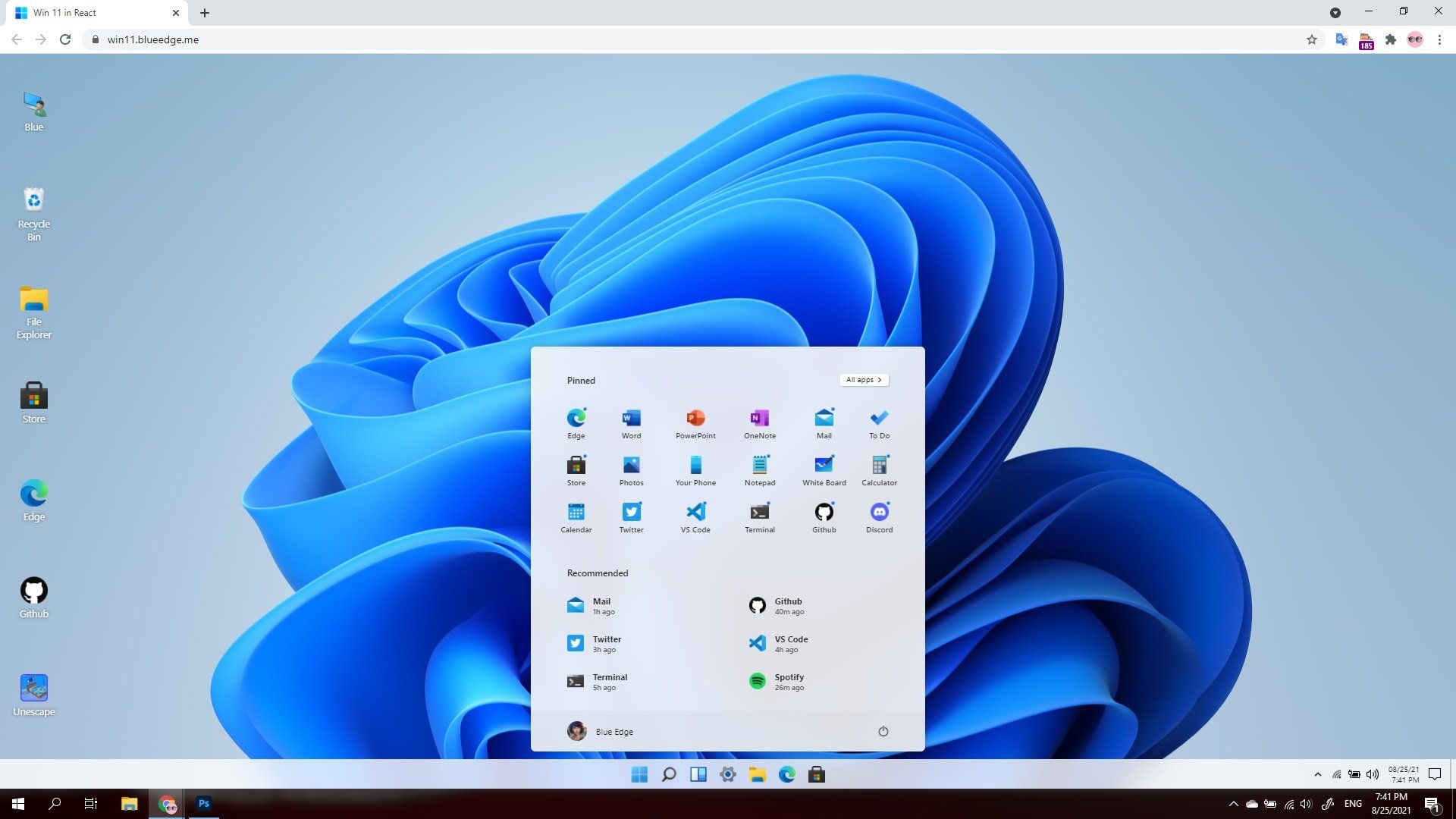Screen dimensions: 1456x819
Task: Open volume icon in web taskbar tray
Action: [x=1373, y=774]
